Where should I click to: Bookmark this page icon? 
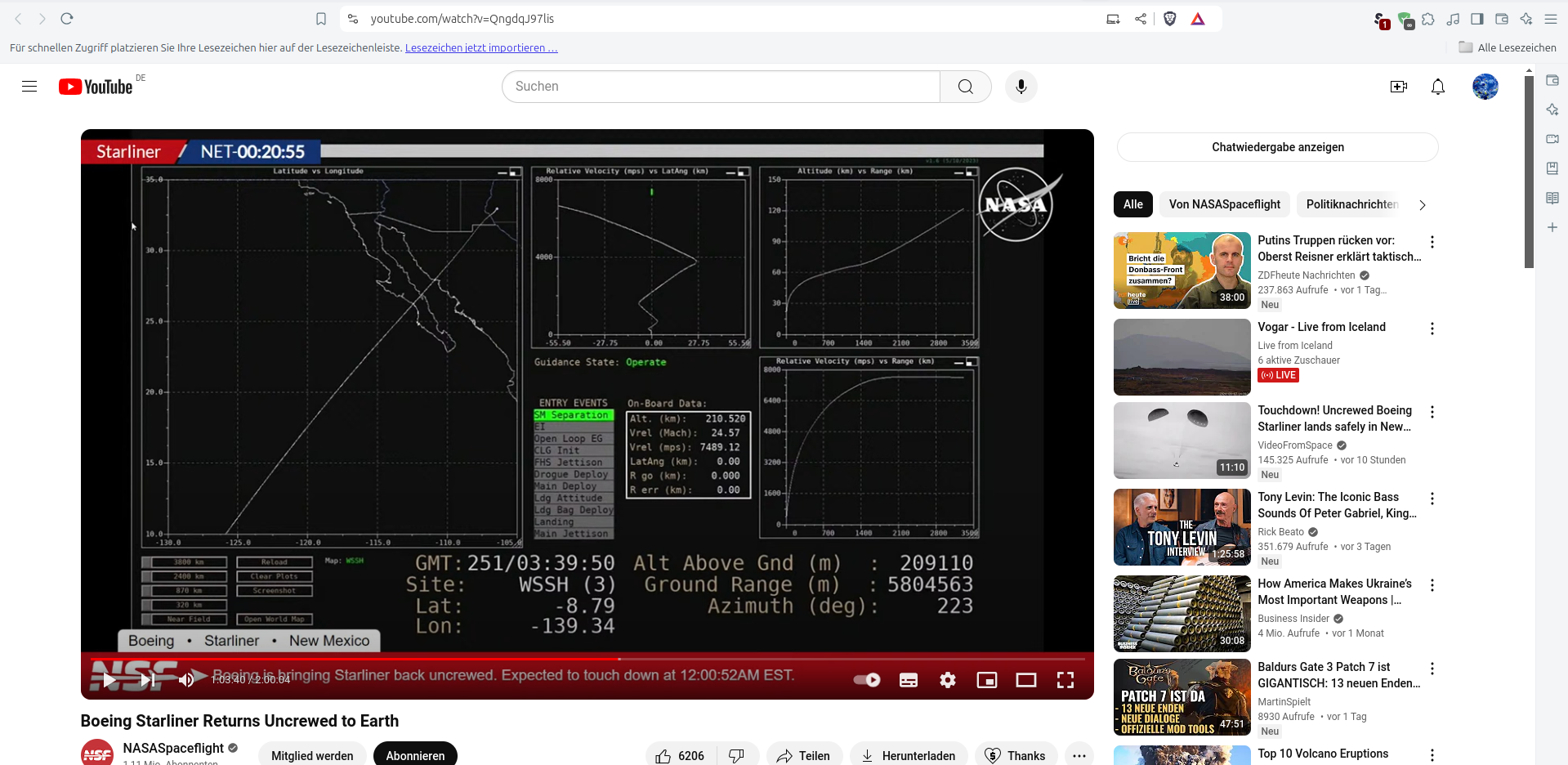[321, 19]
